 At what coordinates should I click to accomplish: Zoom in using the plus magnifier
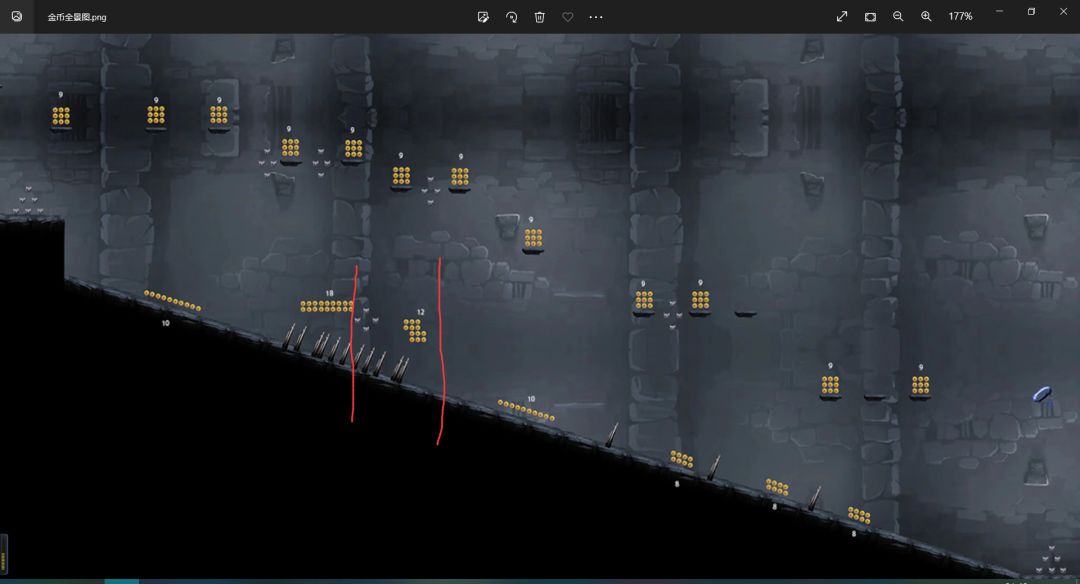(x=926, y=17)
